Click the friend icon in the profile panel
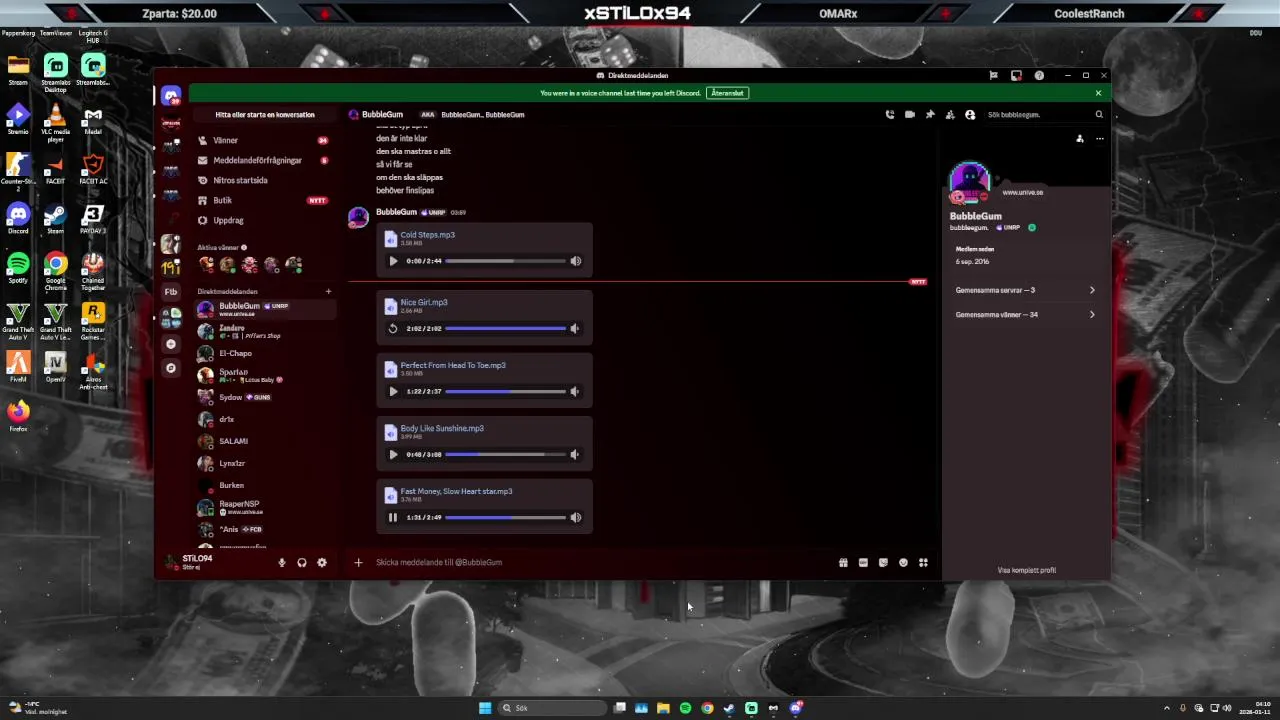 click(1080, 139)
